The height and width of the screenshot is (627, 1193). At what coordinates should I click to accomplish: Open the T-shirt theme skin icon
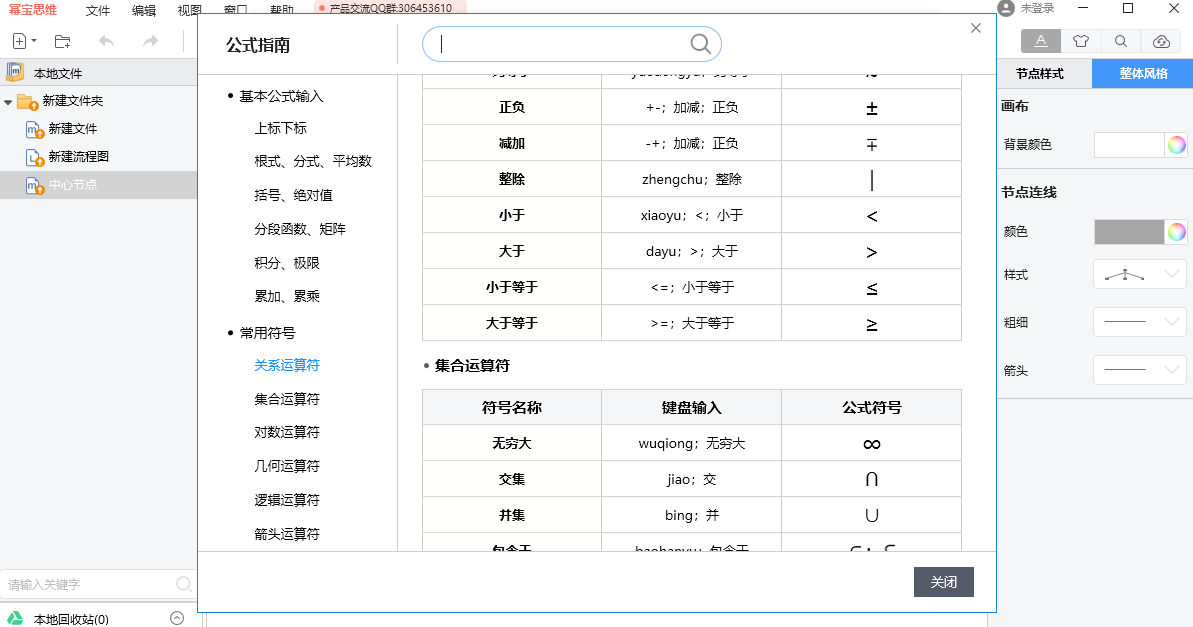coord(1081,41)
